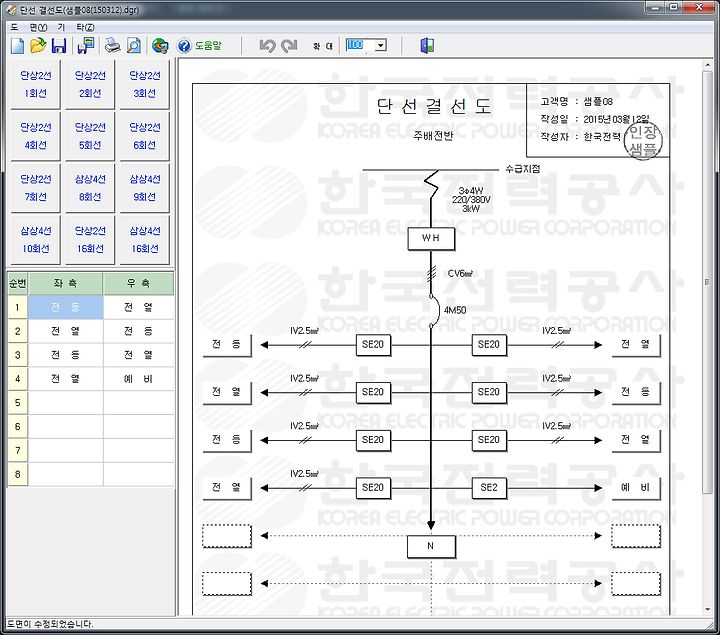Screen dimensions: 720x635
Task: Click the globe web icon
Action: [x=160, y=45]
